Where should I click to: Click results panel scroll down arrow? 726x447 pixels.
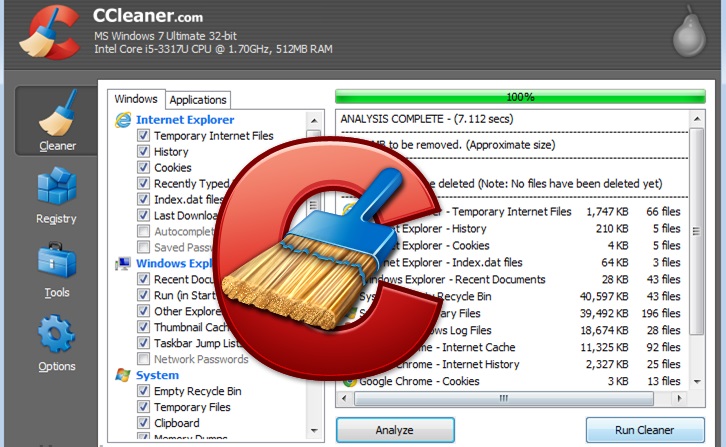(697, 381)
